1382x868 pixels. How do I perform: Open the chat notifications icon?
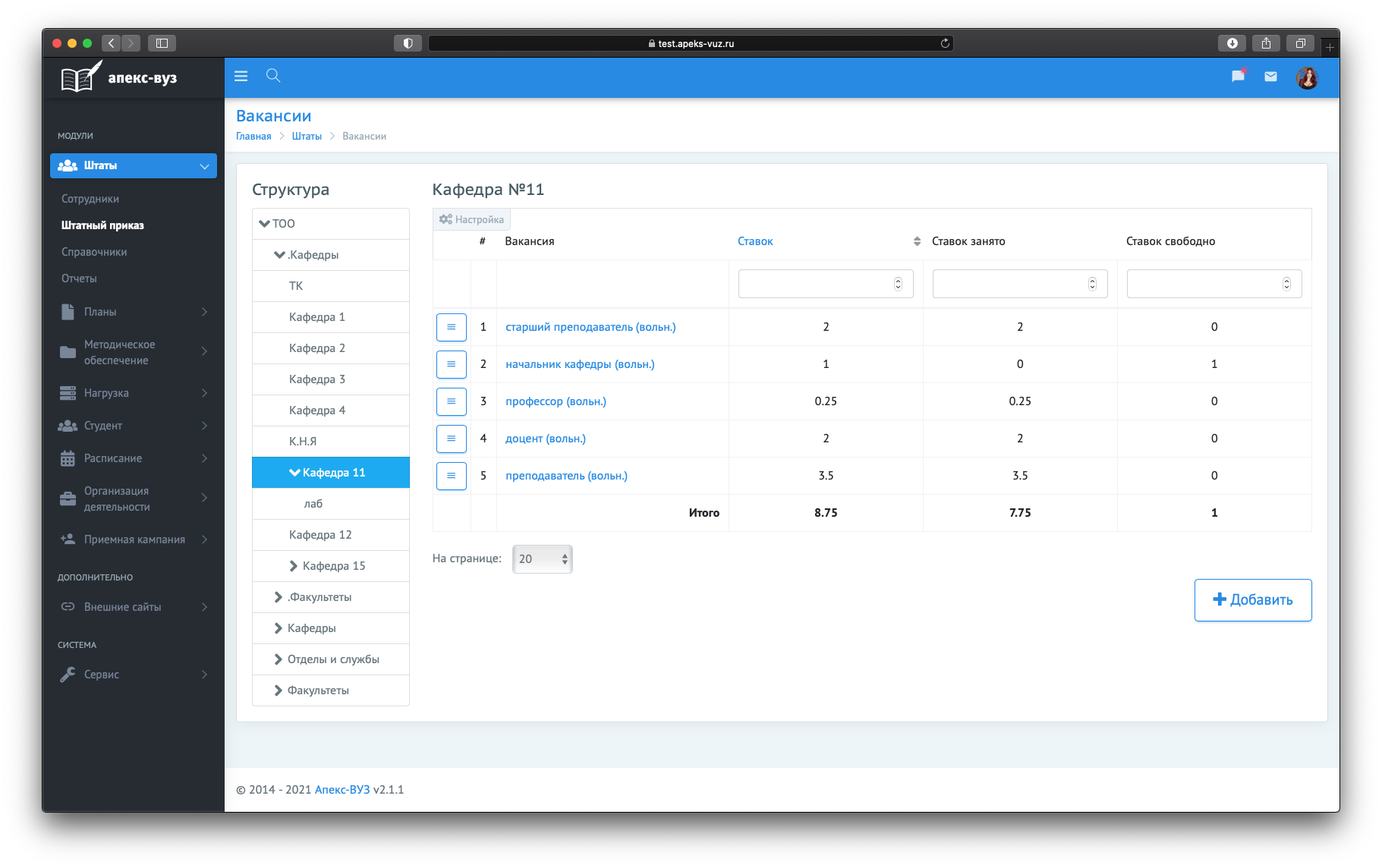point(1238,76)
